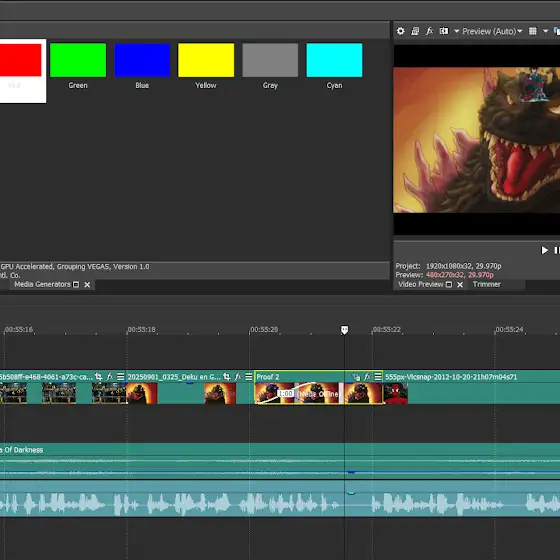Open split screen view options arrow
560x560 pixels.
click(456, 31)
